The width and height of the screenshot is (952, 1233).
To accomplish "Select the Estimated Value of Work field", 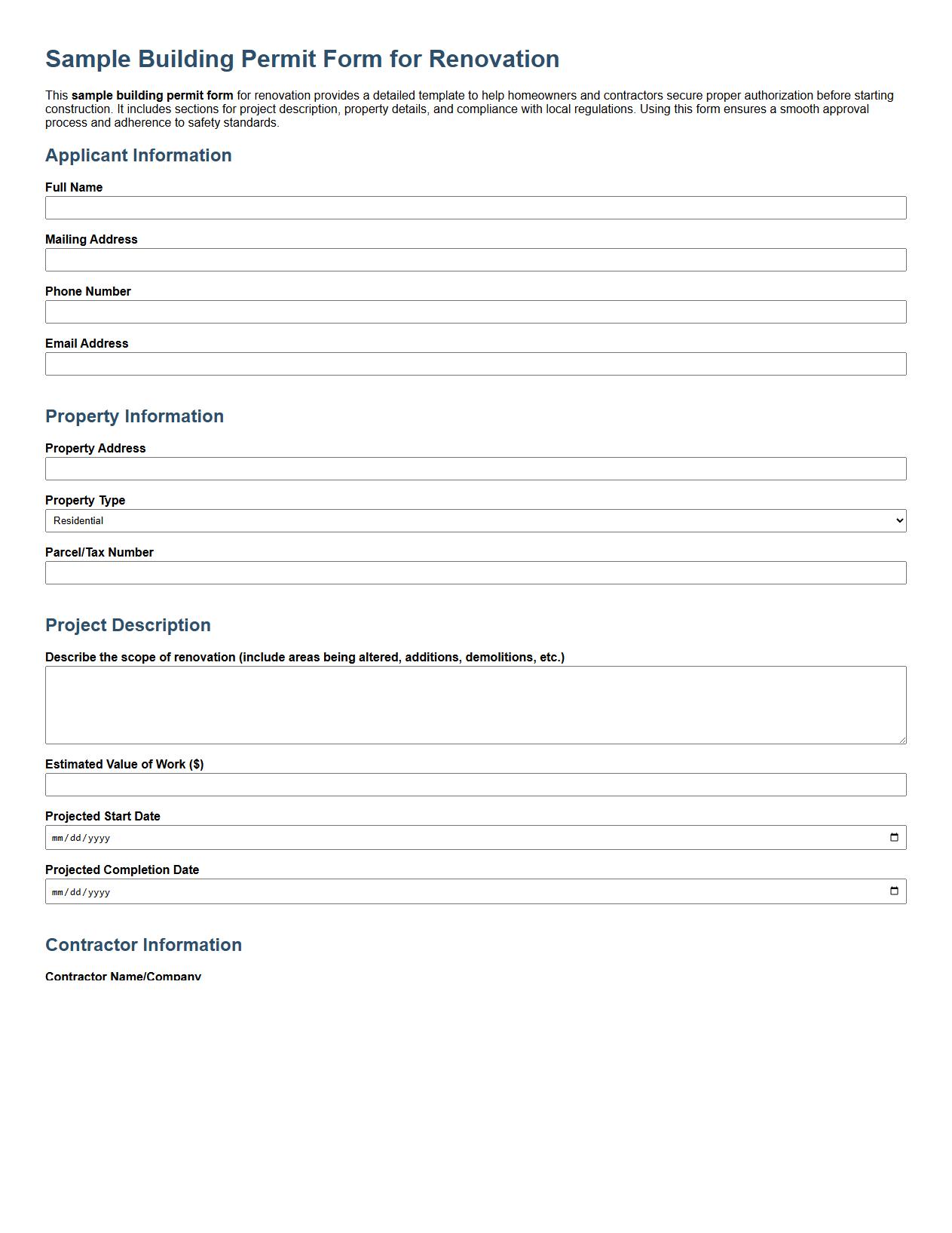I will click(476, 784).
